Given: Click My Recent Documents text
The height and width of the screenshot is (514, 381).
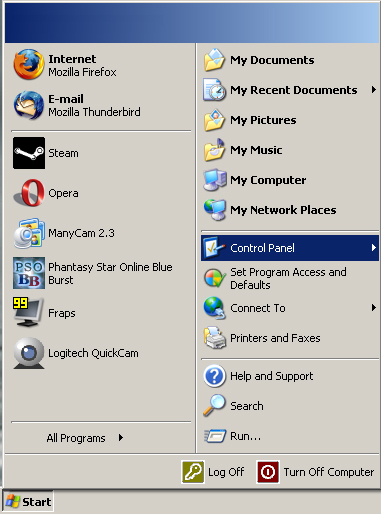Looking at the screenshot, I should tap(293, 90).
